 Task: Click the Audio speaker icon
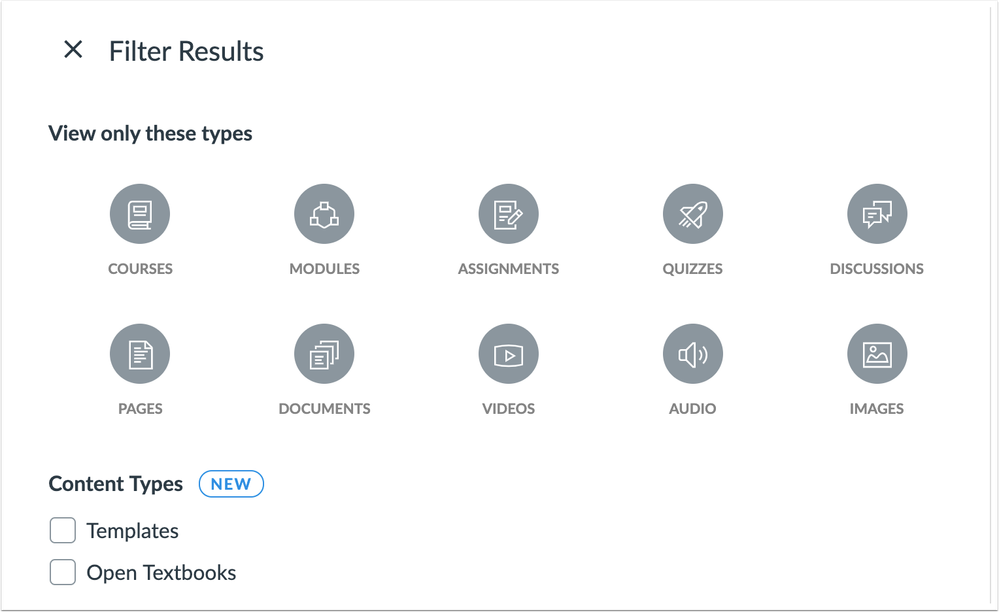click(692, 353)
